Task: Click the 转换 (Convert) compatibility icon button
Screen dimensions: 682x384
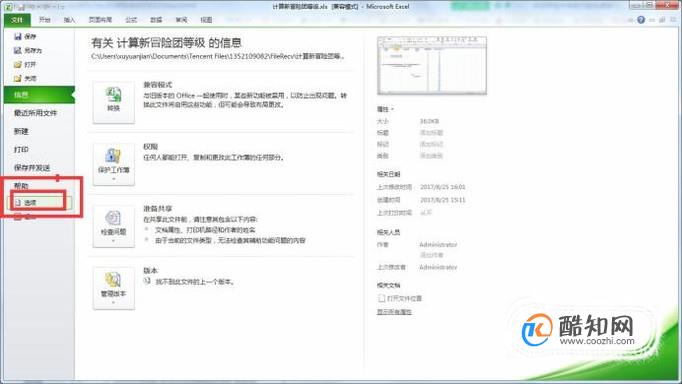Action: 114,102
